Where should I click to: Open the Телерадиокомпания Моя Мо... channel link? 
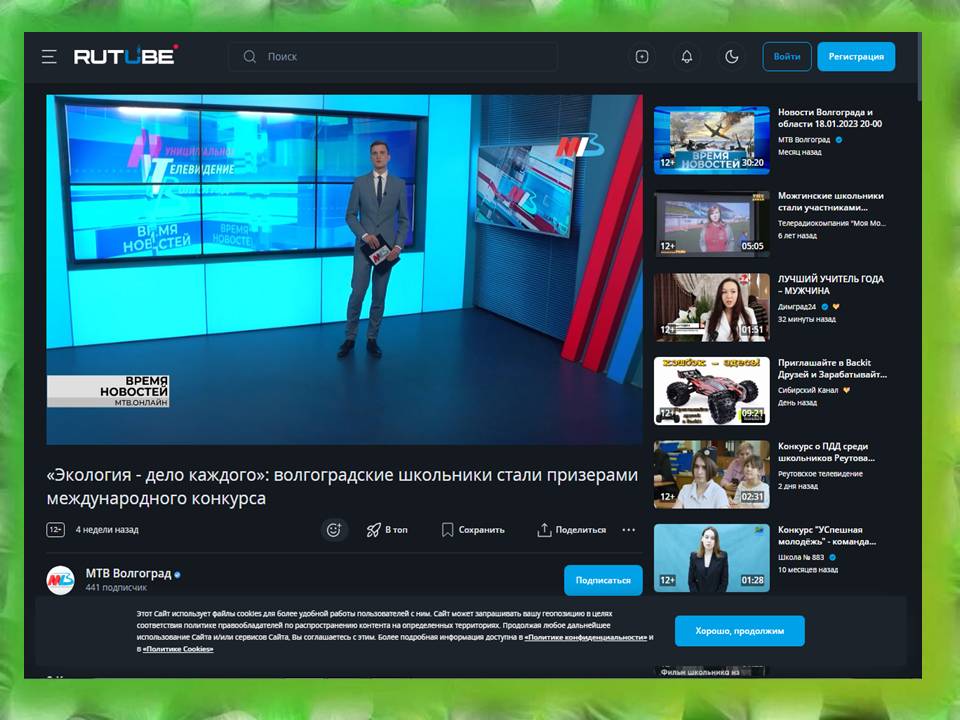pos(831,223)
